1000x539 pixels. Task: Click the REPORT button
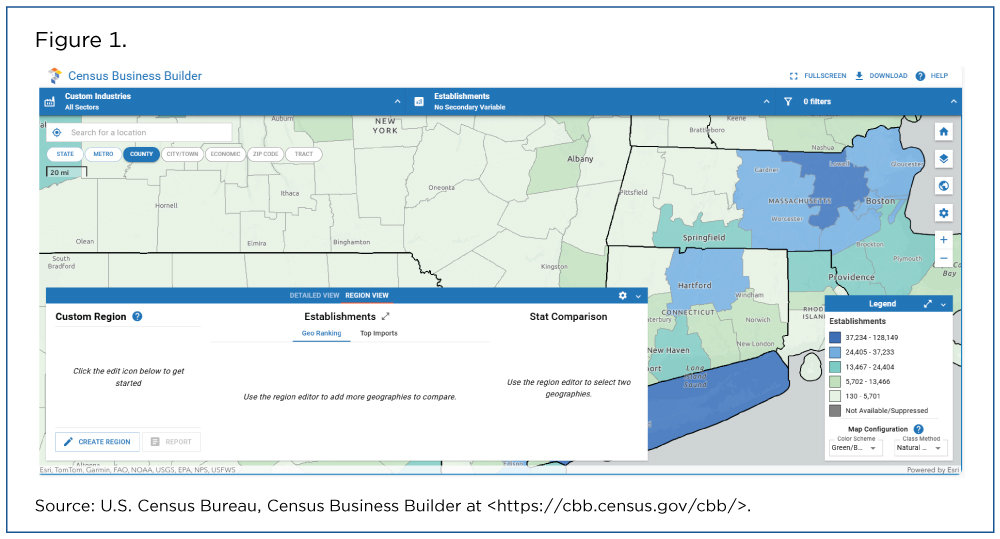172,442
